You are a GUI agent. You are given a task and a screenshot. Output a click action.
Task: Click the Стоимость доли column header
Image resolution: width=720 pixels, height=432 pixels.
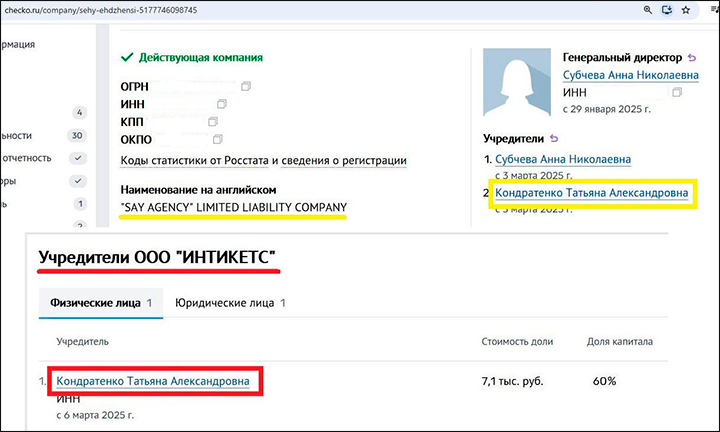tap(517, 342)
